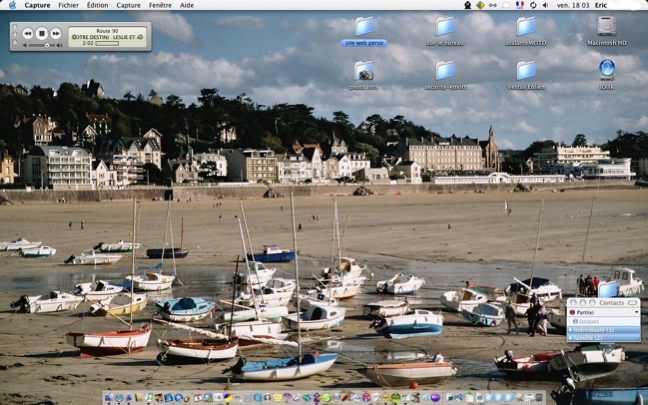Image resolution: width=648 pixels, height=405 pixels.
Task: Skip to previous track in iTunes mini player
Action: point(28,33)
